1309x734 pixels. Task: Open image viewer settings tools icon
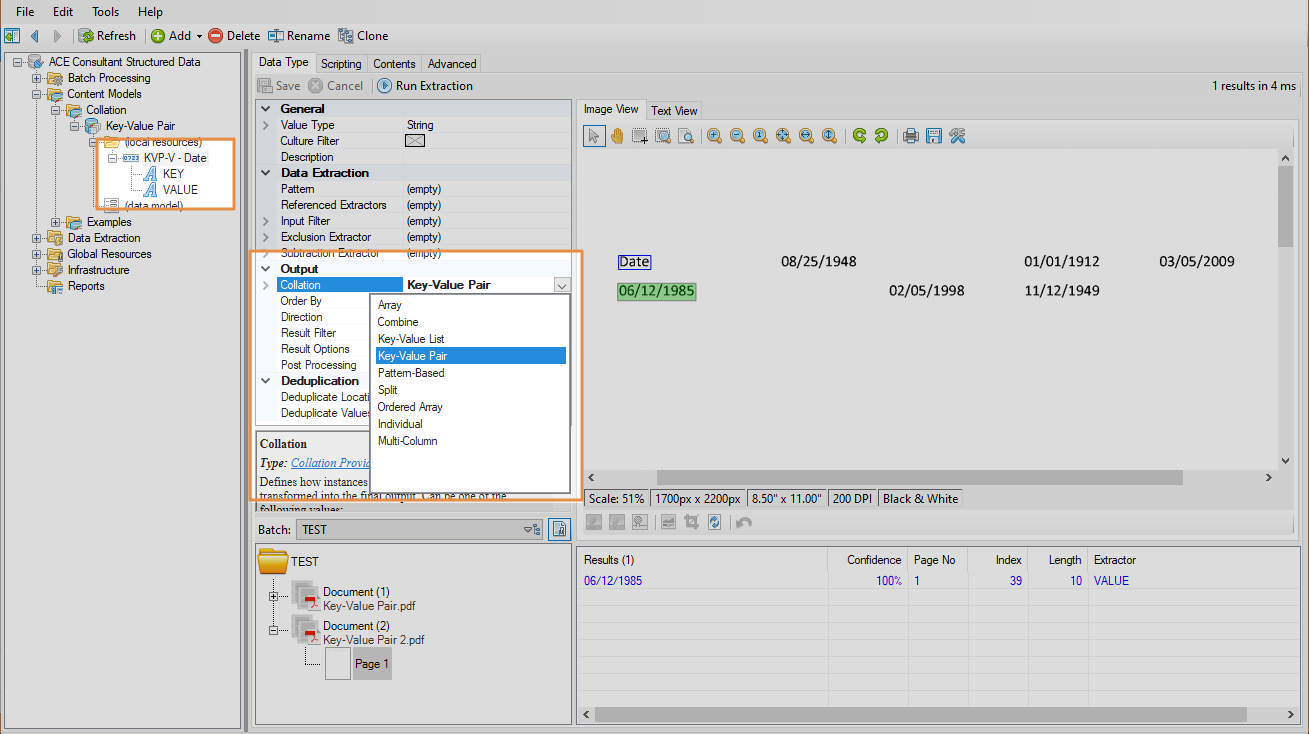(957, 136)
